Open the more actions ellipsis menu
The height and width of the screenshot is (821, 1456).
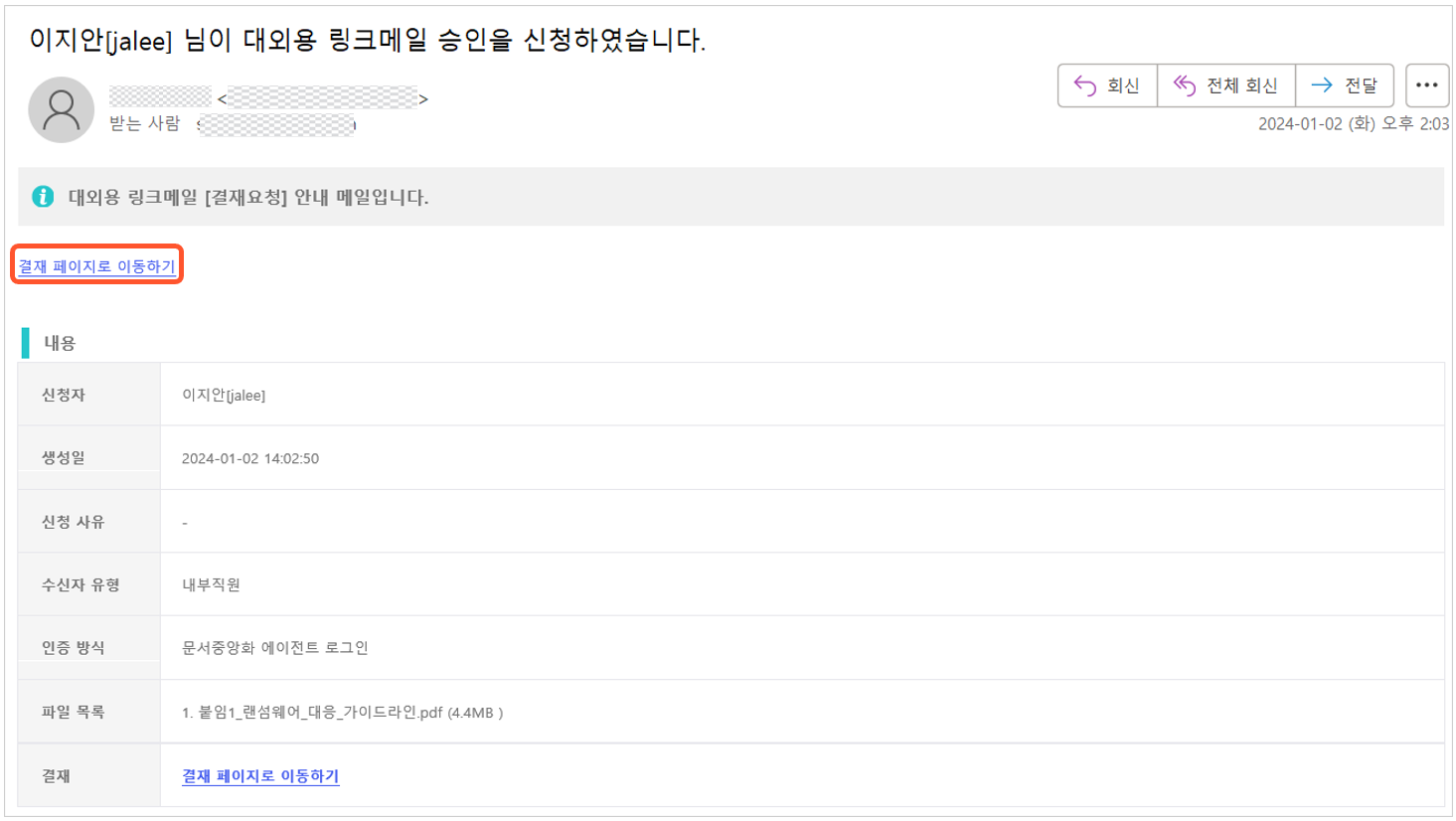pyautogui.click(x=1427, y=85)
